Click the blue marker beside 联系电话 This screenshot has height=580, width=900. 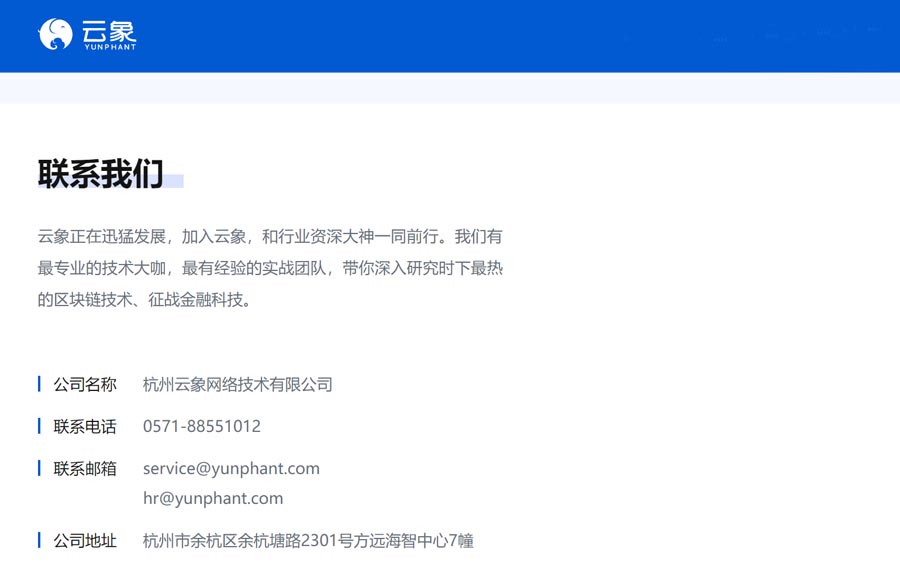39,426
